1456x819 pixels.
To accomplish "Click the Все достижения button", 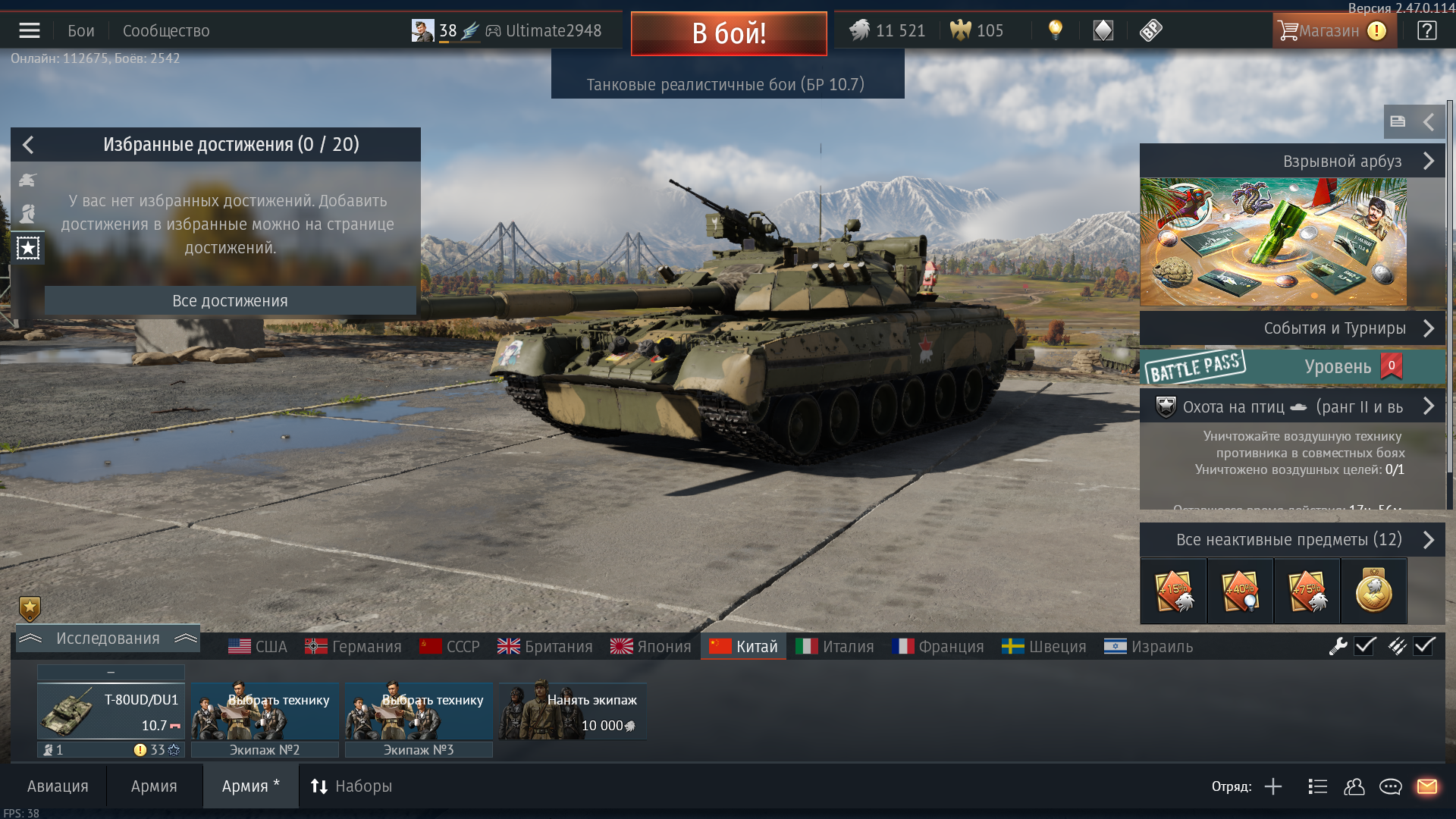I will pos(230,300).
